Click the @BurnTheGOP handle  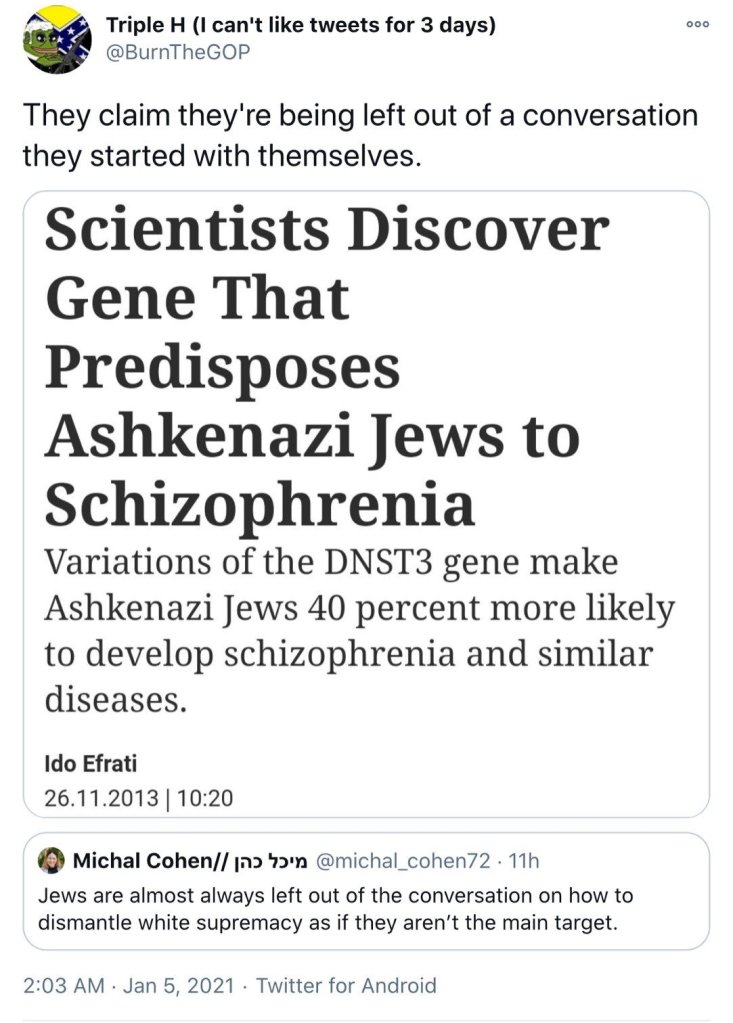[171, 52]
